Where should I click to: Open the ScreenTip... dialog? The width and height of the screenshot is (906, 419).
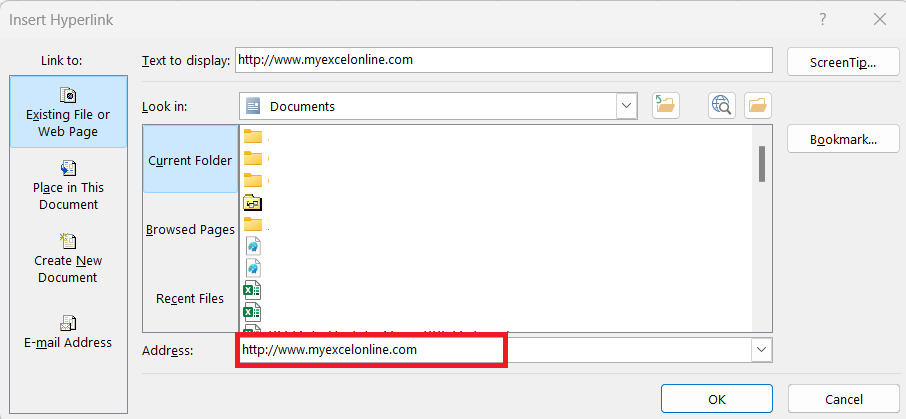point(843,62)
